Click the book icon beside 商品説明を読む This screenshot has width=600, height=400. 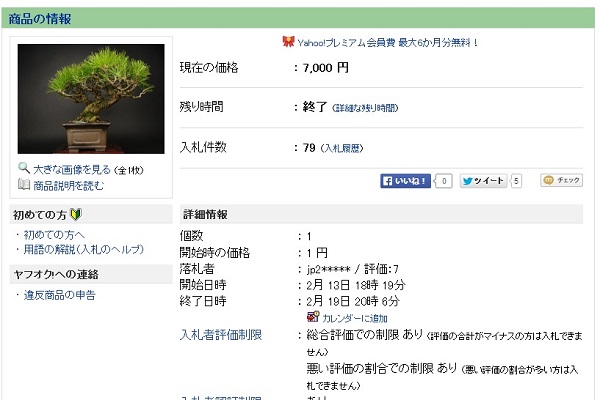tap(24, 184)
